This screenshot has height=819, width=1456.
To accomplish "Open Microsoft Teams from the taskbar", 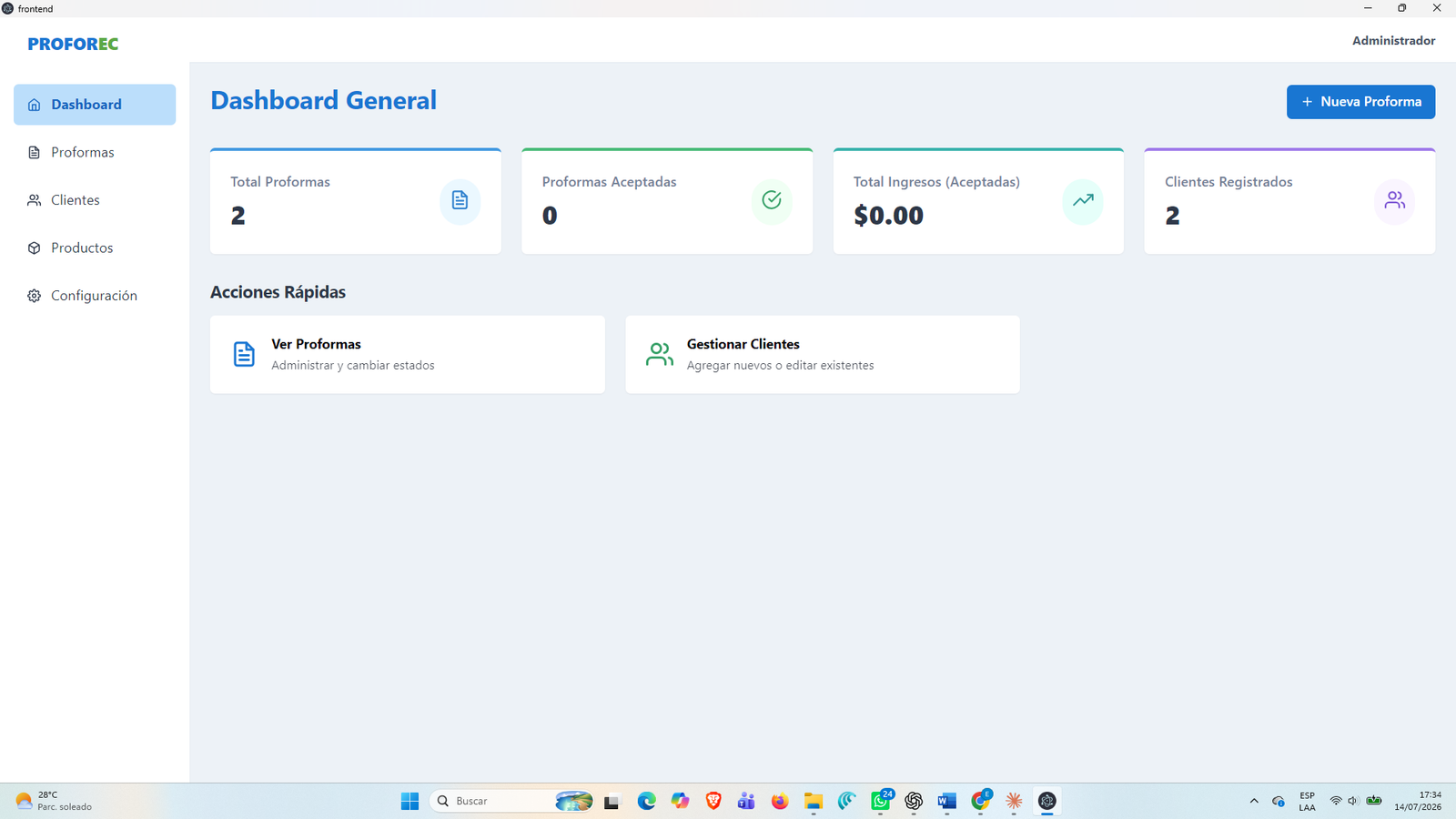I will pos(746,801).
